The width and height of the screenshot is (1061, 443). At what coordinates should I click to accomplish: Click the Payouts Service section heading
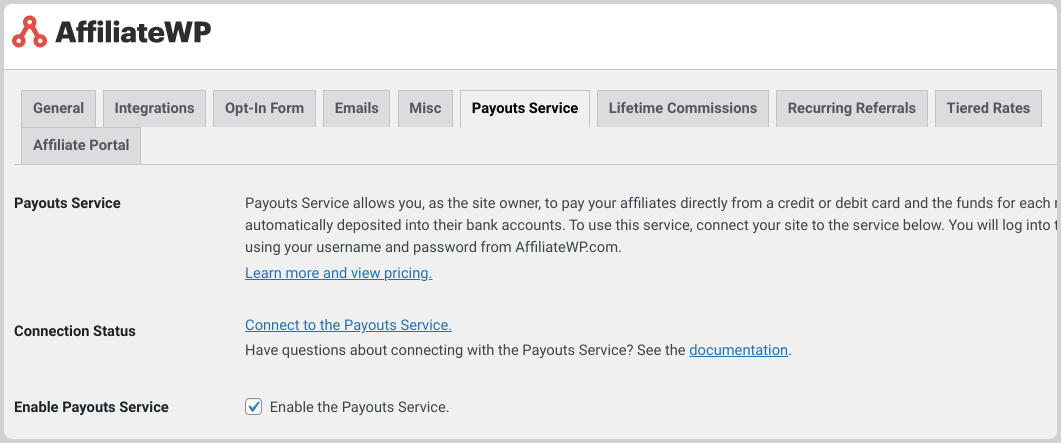tap(68, 203)
